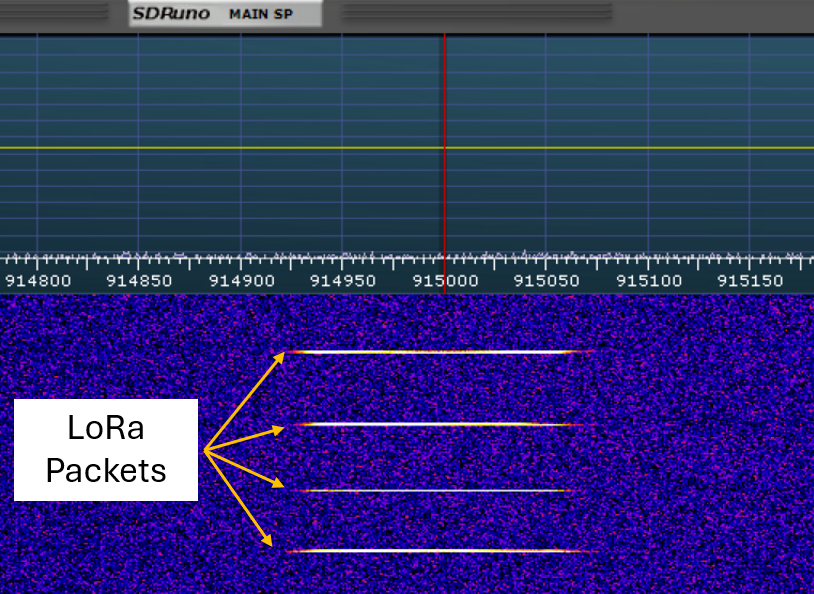
Task: Select the 914850 frequency scale label
Action: coord(139,281)
